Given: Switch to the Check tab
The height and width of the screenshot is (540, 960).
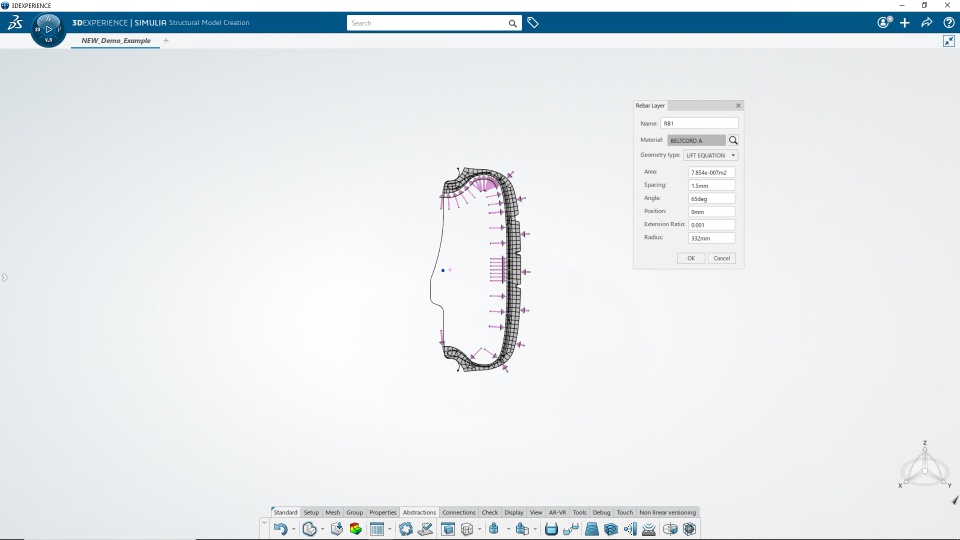Looking at the screenshot, I should [x=490, y=512].
